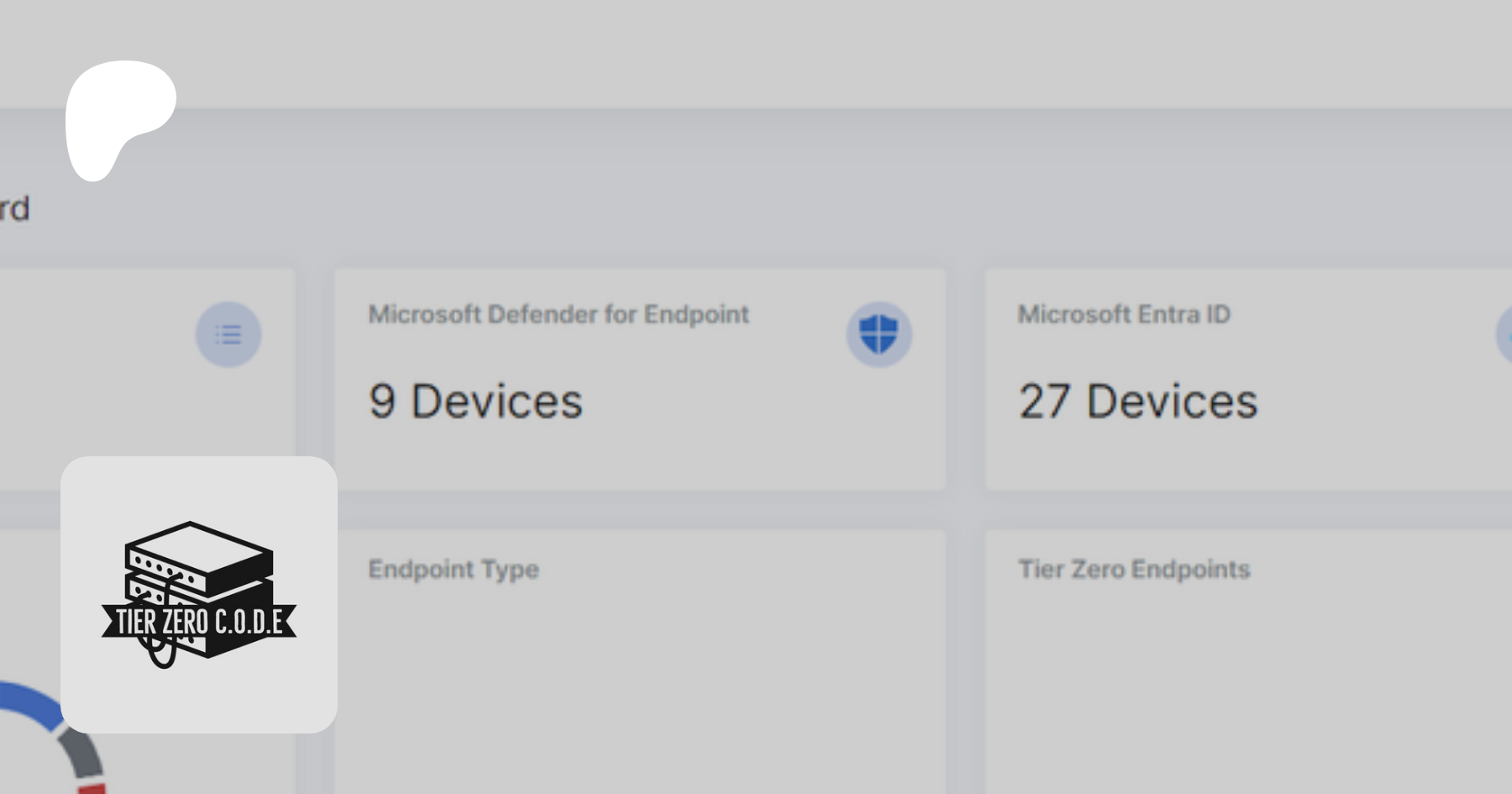Click the partially visible Entra ID card icon

coord(1504,334)
